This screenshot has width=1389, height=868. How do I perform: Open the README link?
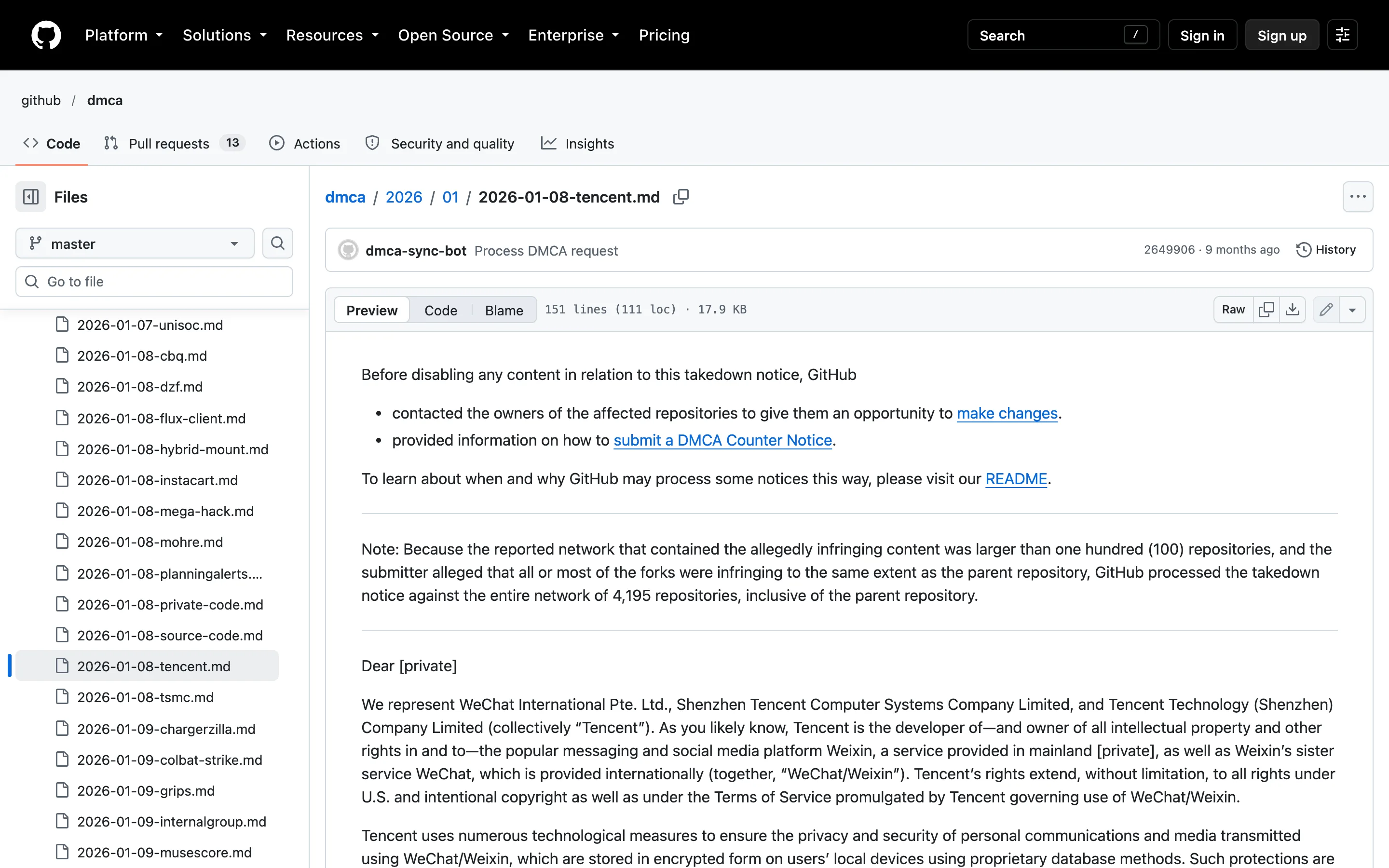coord(1016,479)
